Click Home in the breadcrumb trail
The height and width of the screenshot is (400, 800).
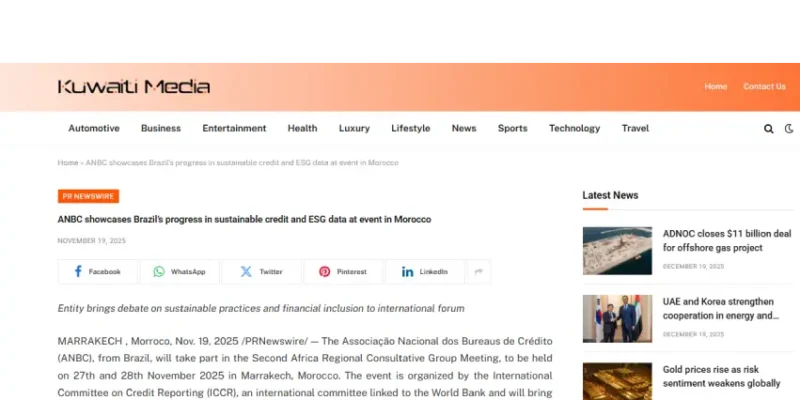[x=68, y=162]
